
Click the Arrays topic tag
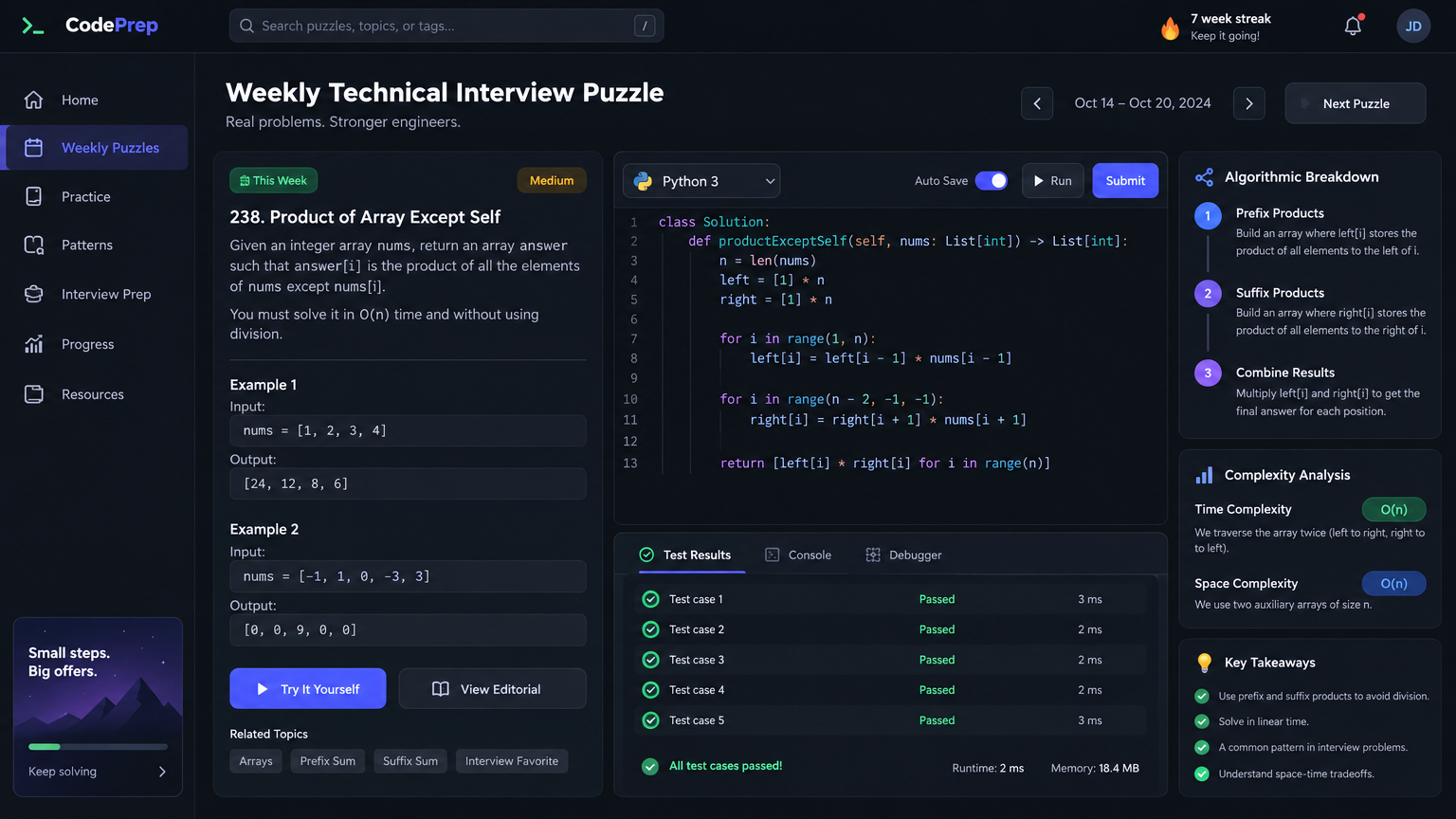[256, 761]
